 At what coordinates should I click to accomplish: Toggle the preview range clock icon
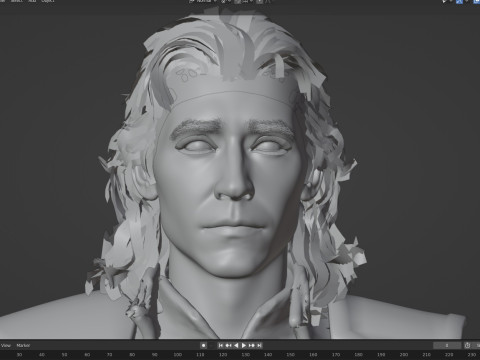467,345
